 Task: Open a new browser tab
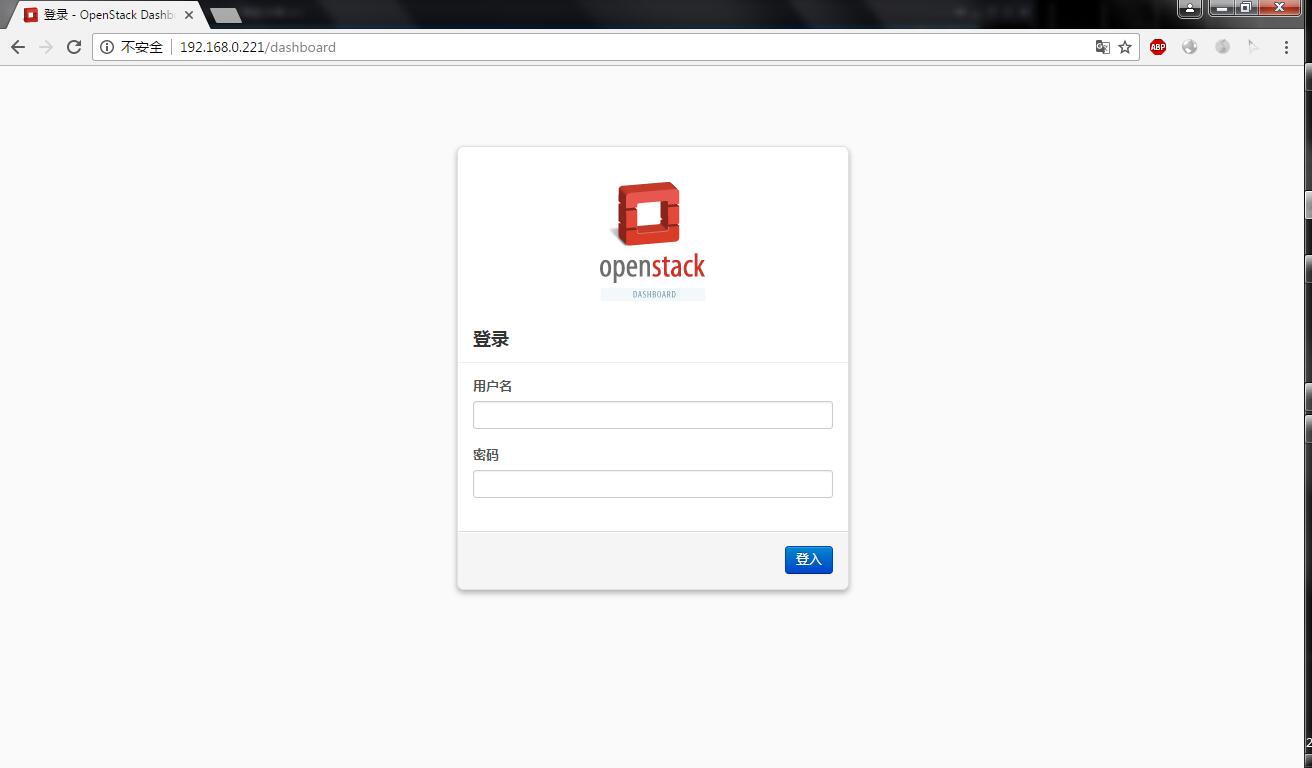click(226, 15)
